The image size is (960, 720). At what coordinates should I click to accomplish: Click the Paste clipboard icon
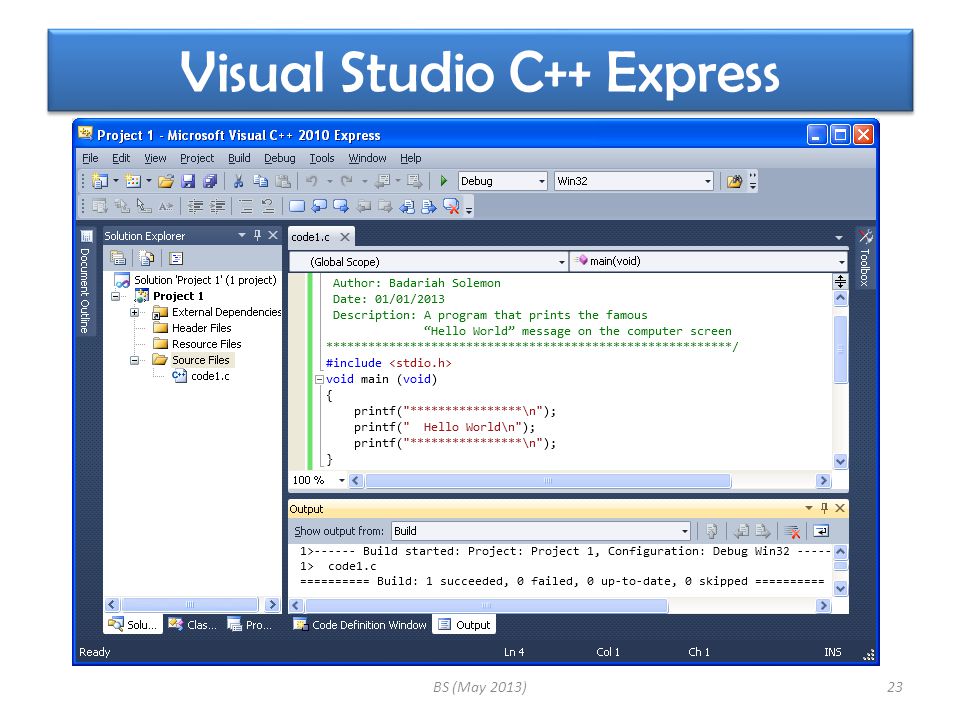(283, 181)
